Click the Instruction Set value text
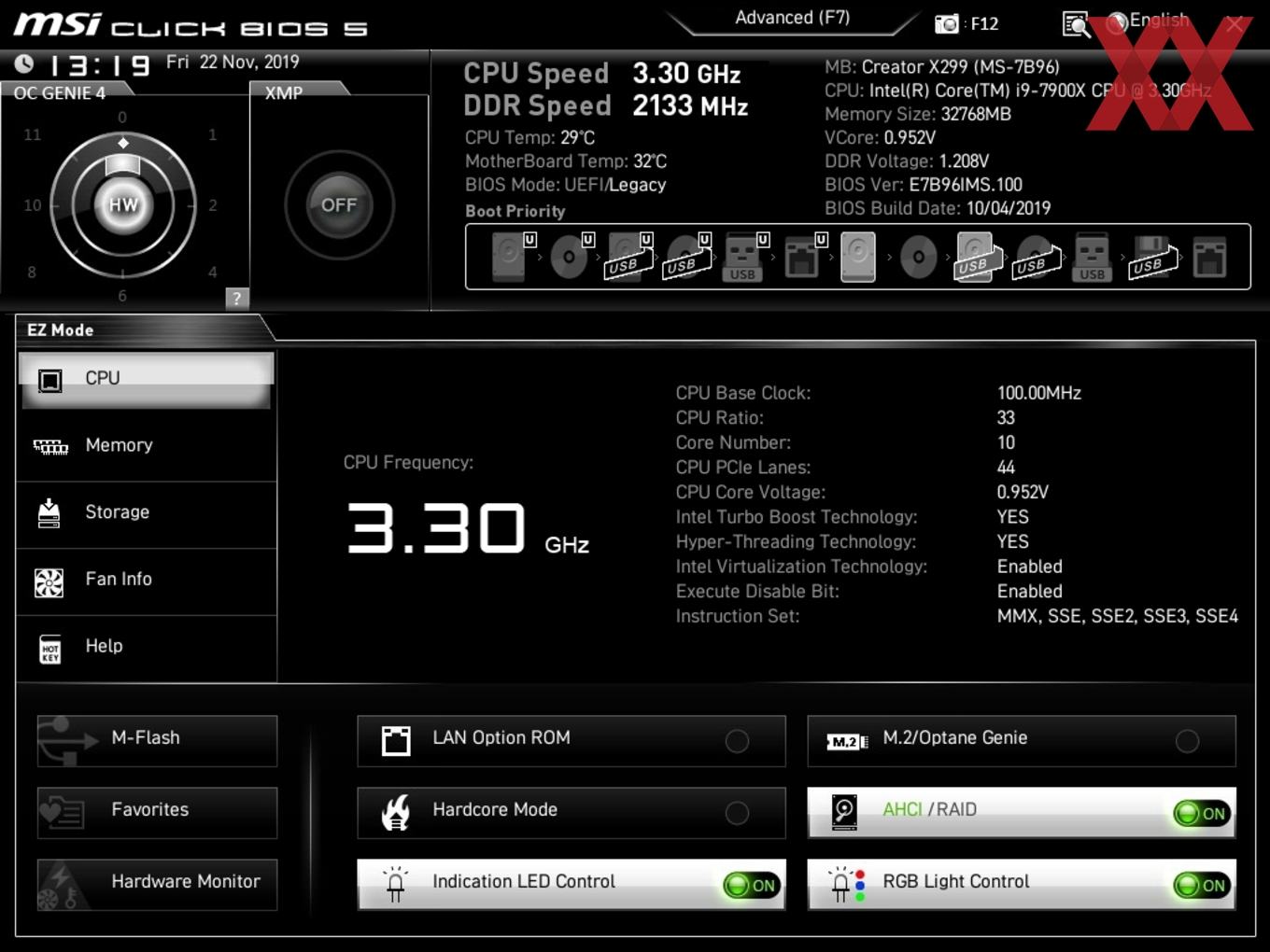 (x=1118, y=616)
